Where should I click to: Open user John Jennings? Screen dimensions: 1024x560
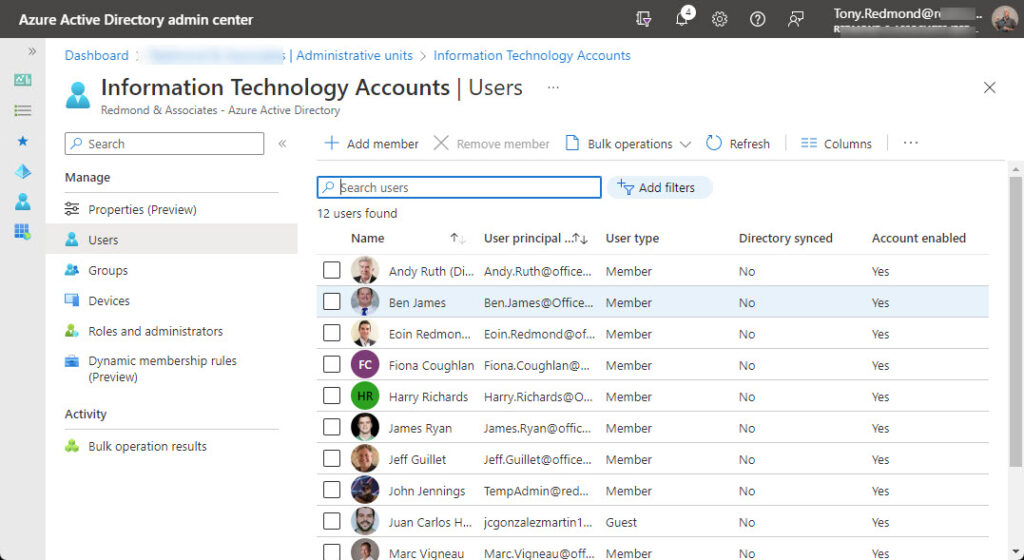click(x=427, y=491)
